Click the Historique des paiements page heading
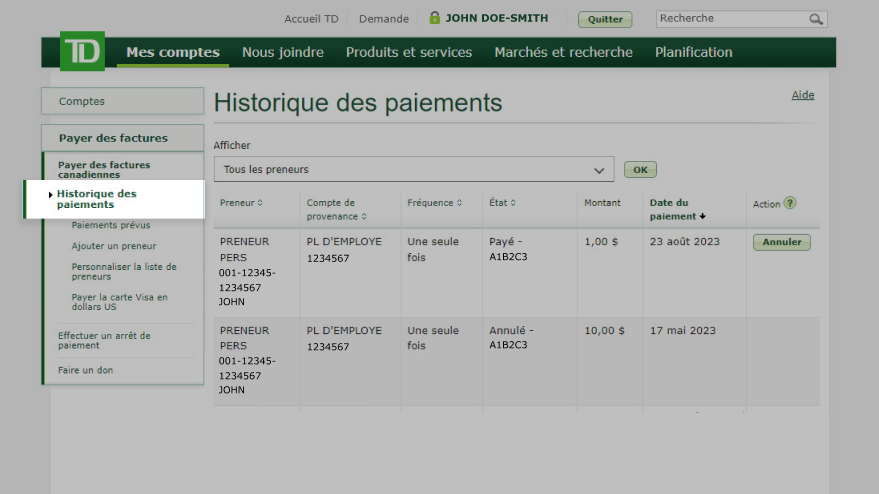This screenshot has height=494, width=879. coord(358,103)
